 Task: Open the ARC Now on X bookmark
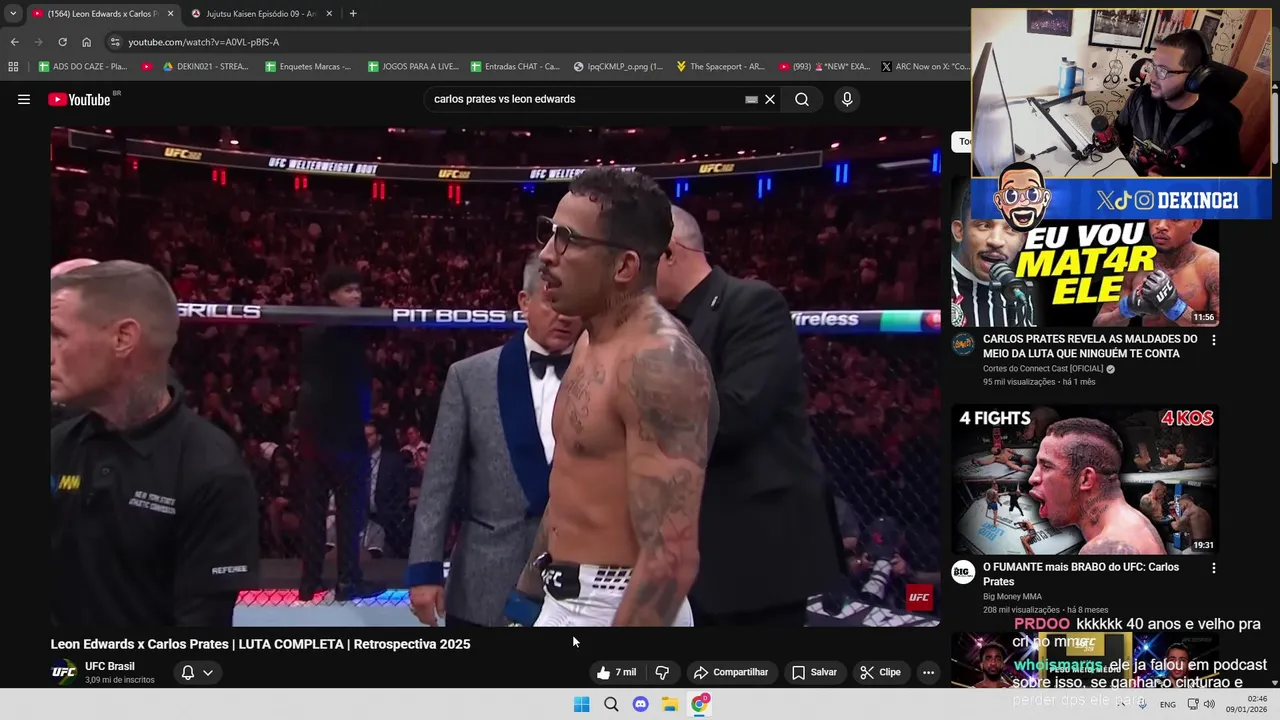click(x=926, y=67)
